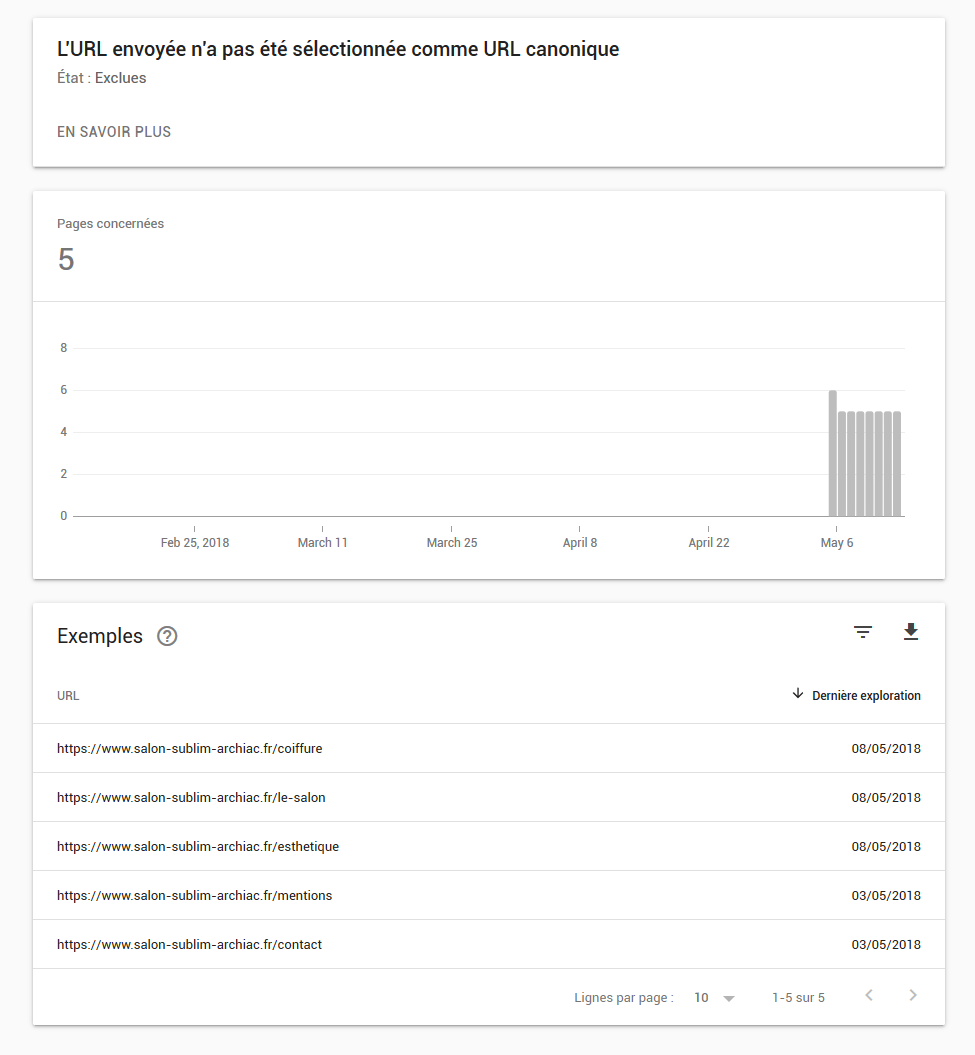Open the /contact URL entry
The width and height of the screenshot is (975, 1055).
[x=189, y=944]
